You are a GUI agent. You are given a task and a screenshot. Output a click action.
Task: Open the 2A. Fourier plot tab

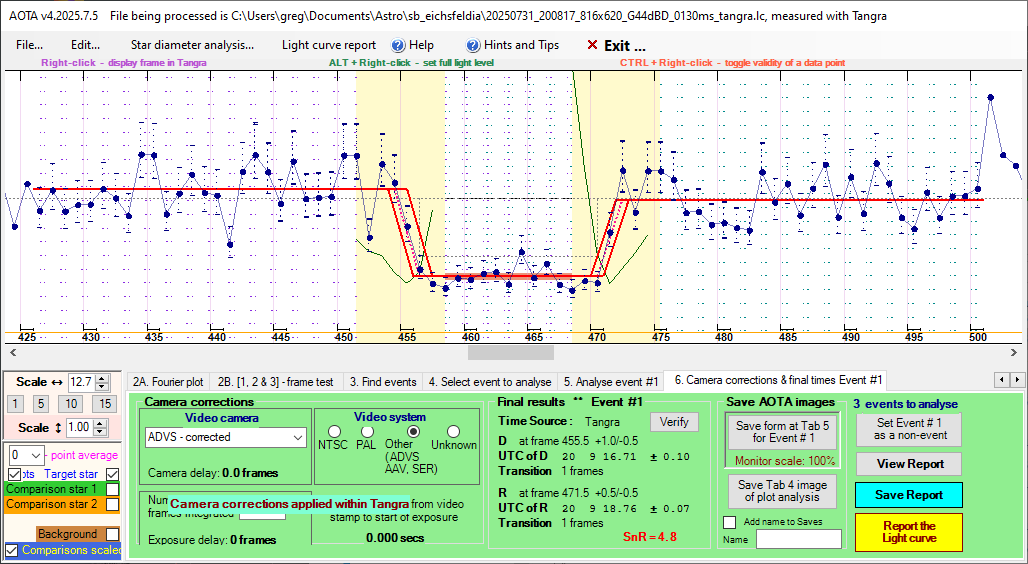[168, 381]
